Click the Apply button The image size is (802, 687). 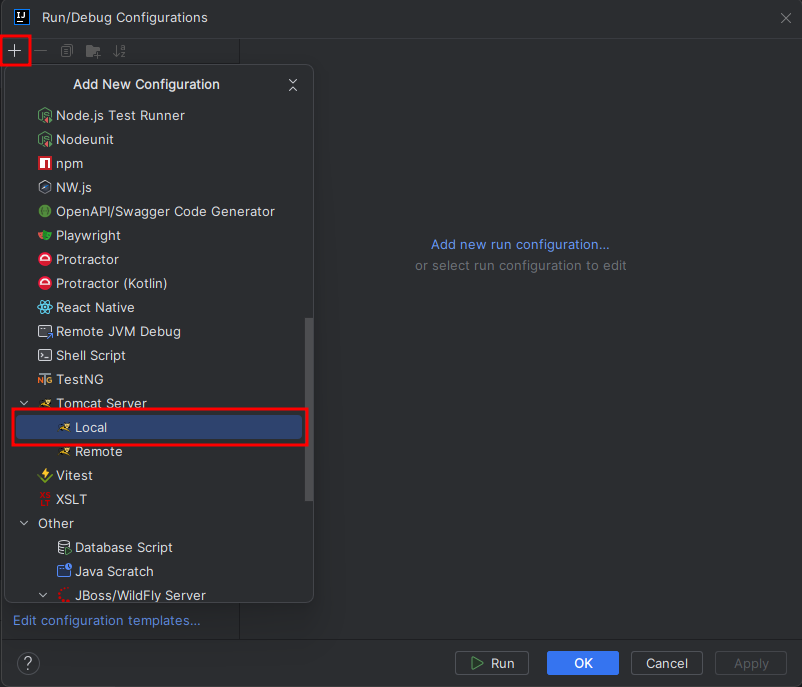tap(751, 663)
